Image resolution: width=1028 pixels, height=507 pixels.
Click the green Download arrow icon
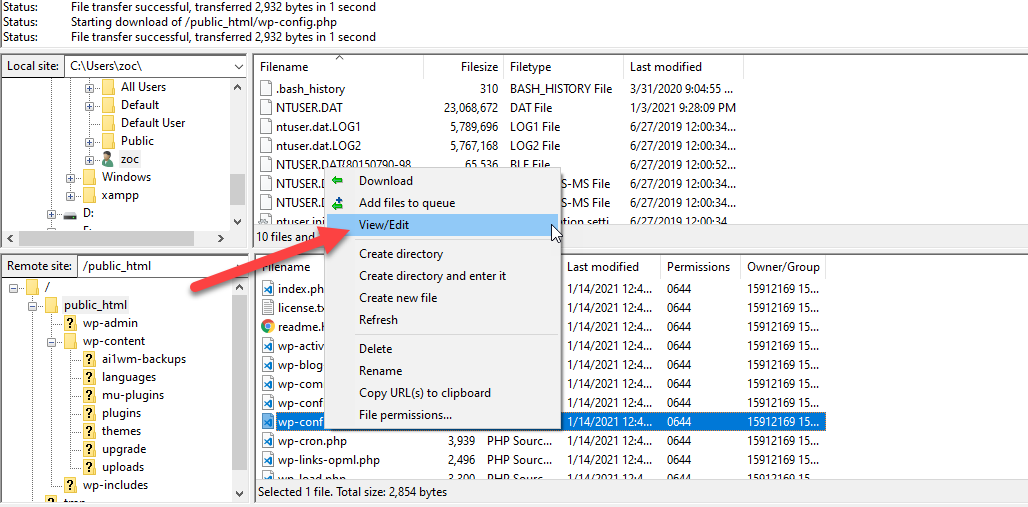(338, 180)
